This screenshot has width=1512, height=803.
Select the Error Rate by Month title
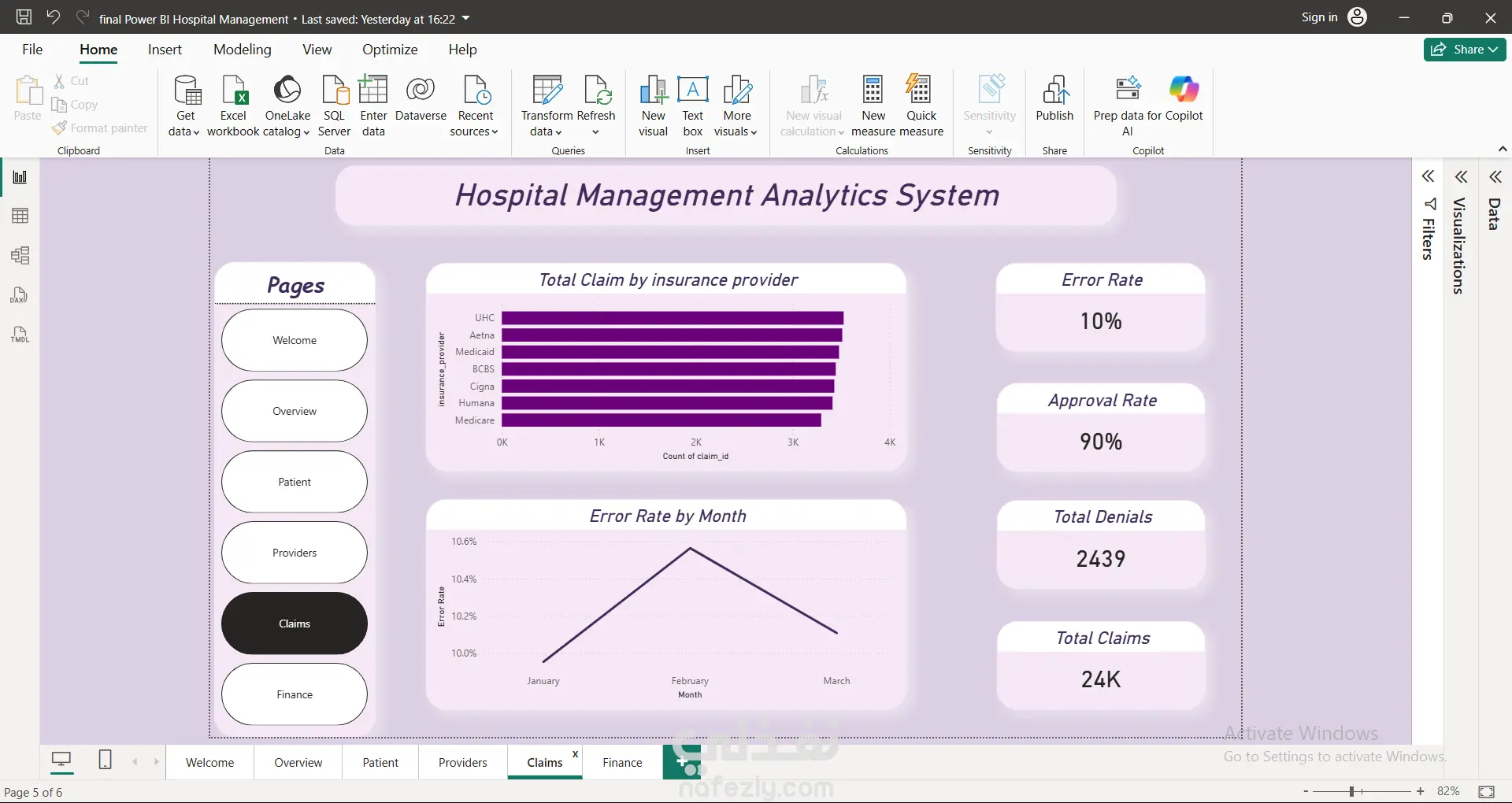pos(668,516)
